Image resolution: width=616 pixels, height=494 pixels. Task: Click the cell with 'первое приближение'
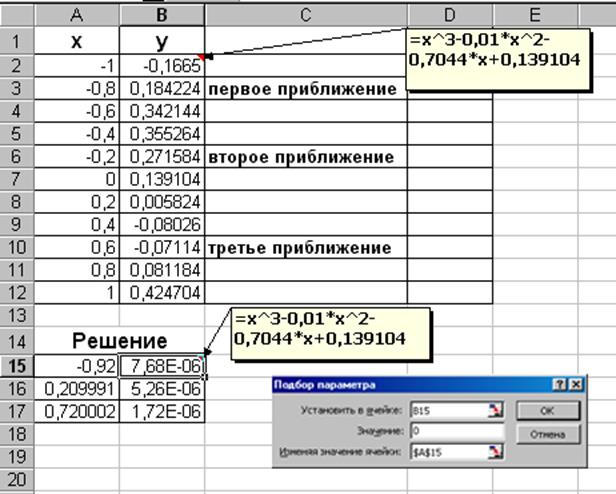[305, 89]
